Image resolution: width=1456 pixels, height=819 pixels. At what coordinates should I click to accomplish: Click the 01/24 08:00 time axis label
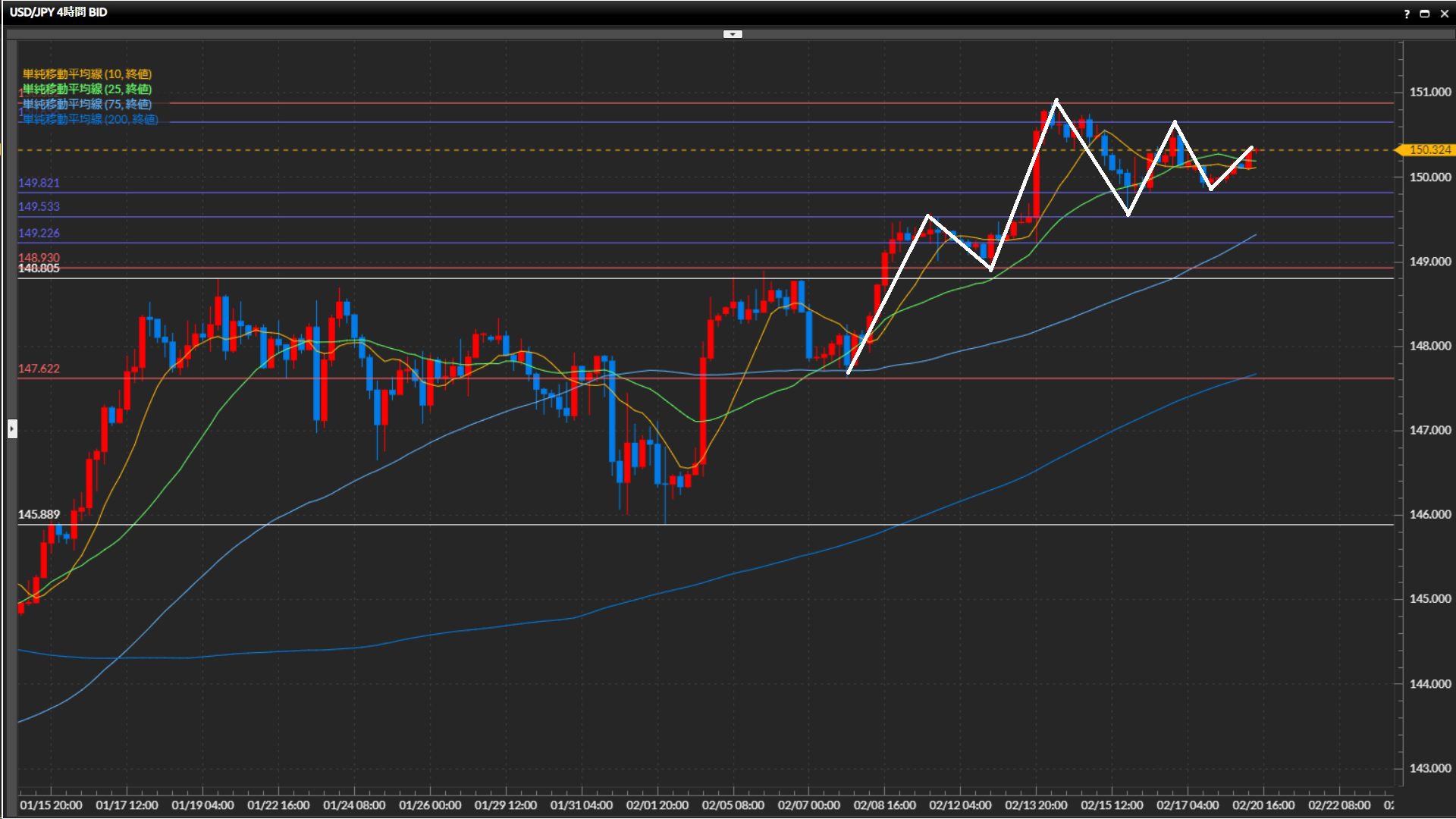point(354,805)
